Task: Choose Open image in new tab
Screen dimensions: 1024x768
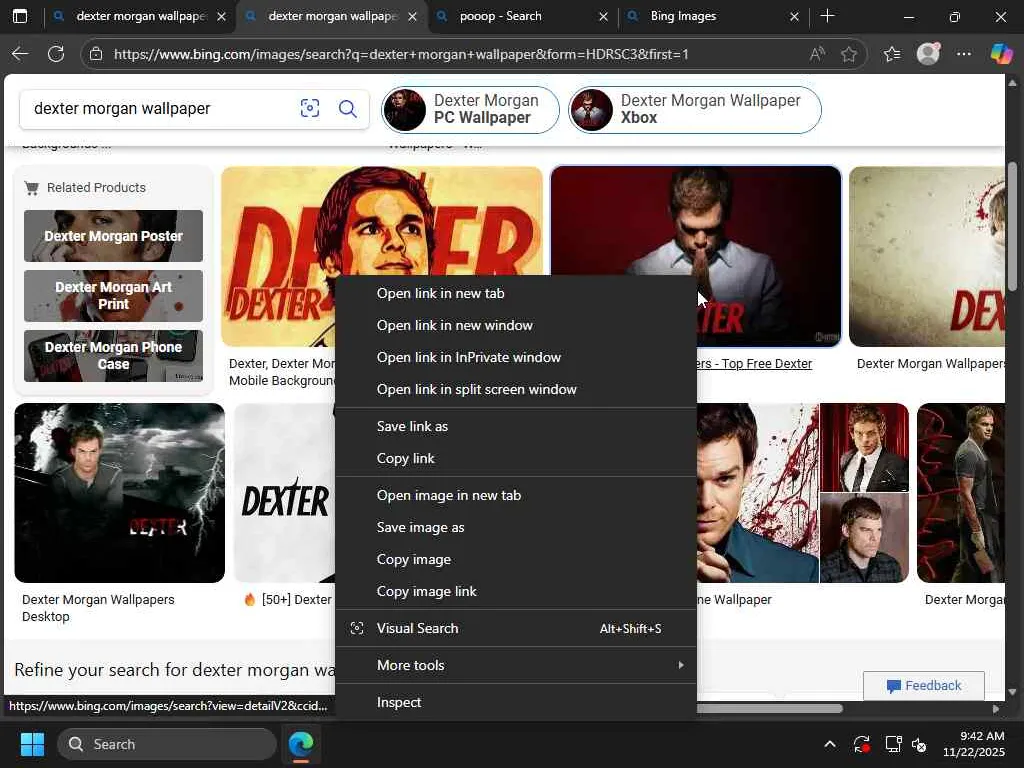Action: (515, 495)
